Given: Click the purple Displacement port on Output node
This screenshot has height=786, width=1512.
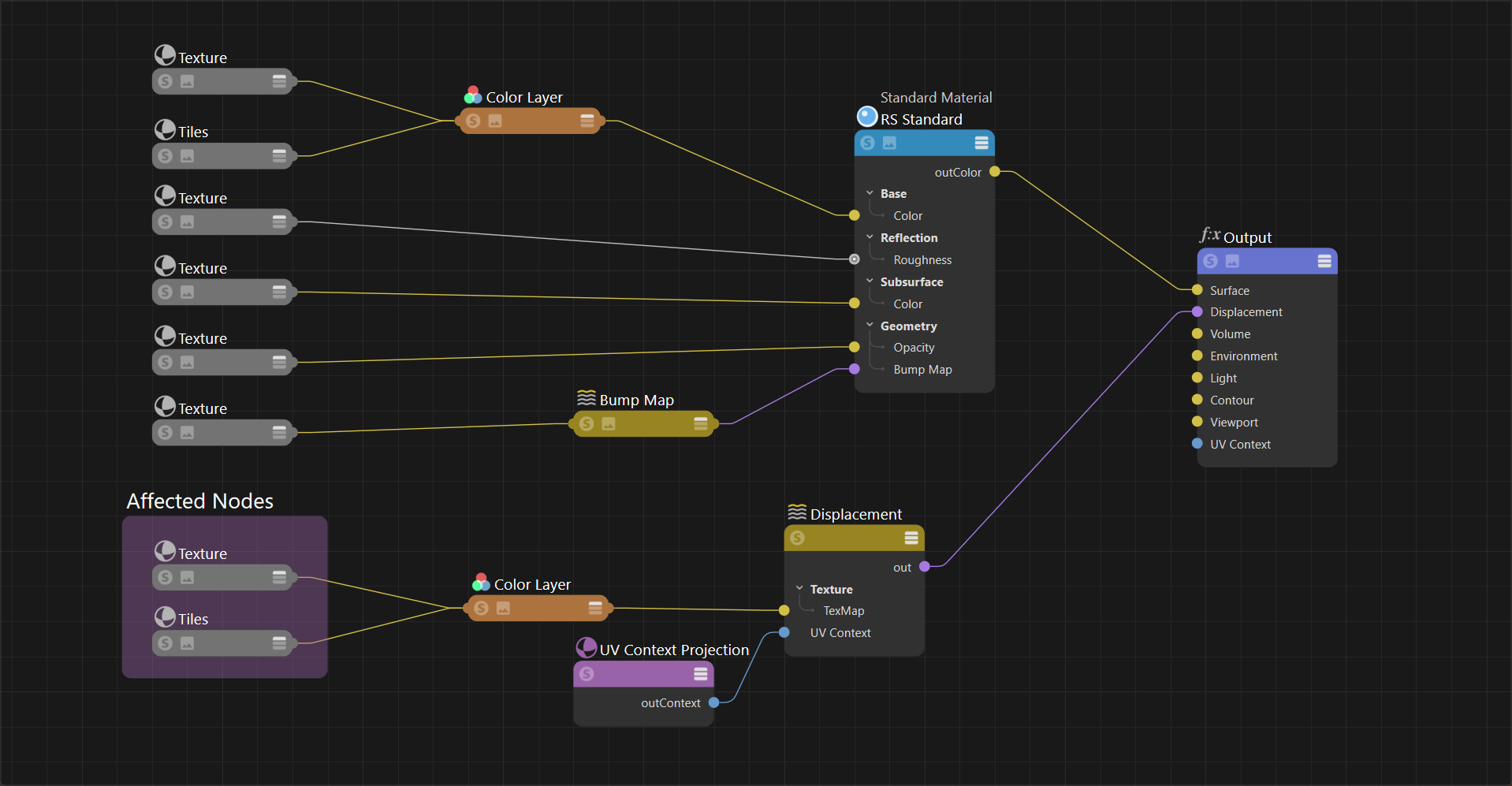Looking at the screenshot, I should 1197,312.
